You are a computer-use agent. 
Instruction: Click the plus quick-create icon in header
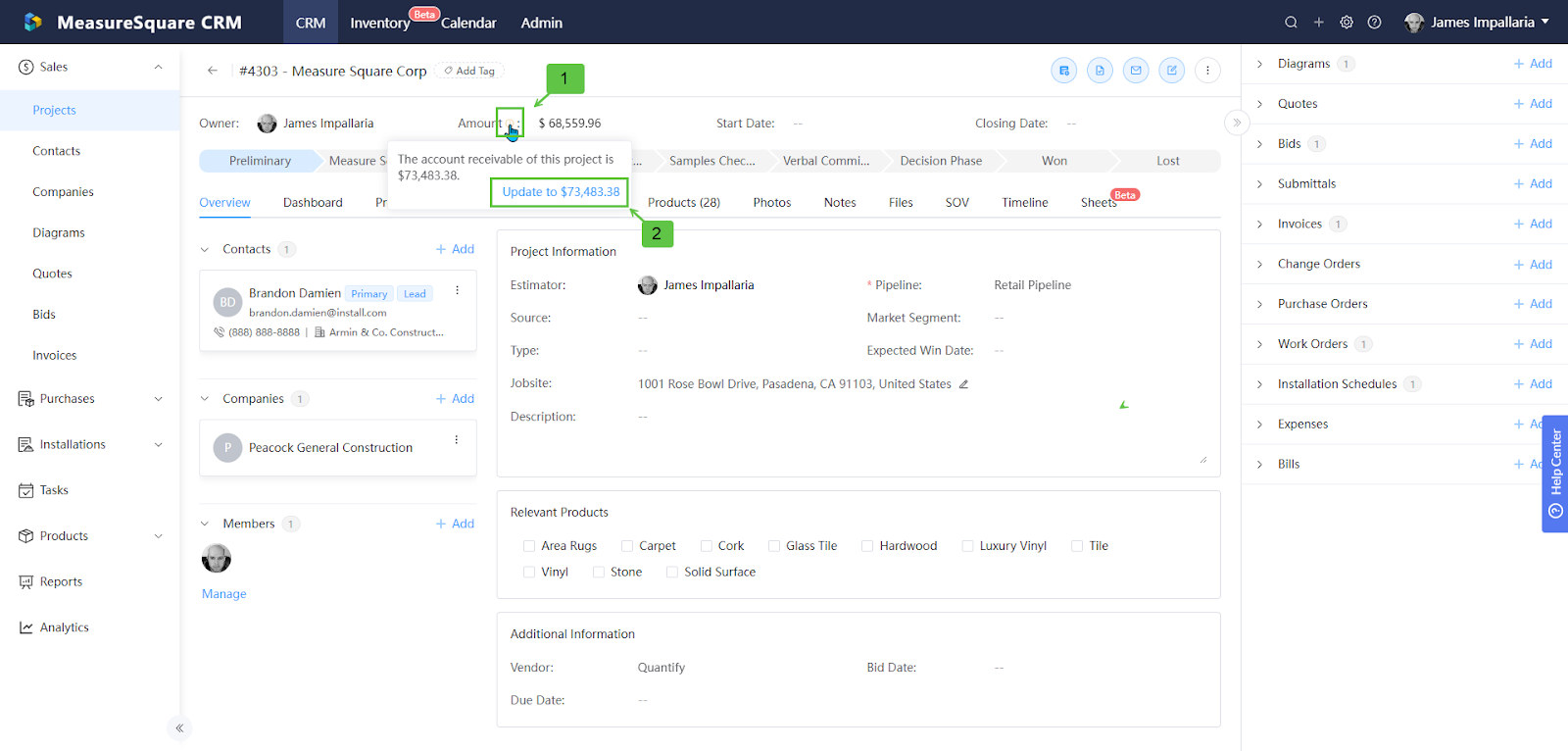1319,23
